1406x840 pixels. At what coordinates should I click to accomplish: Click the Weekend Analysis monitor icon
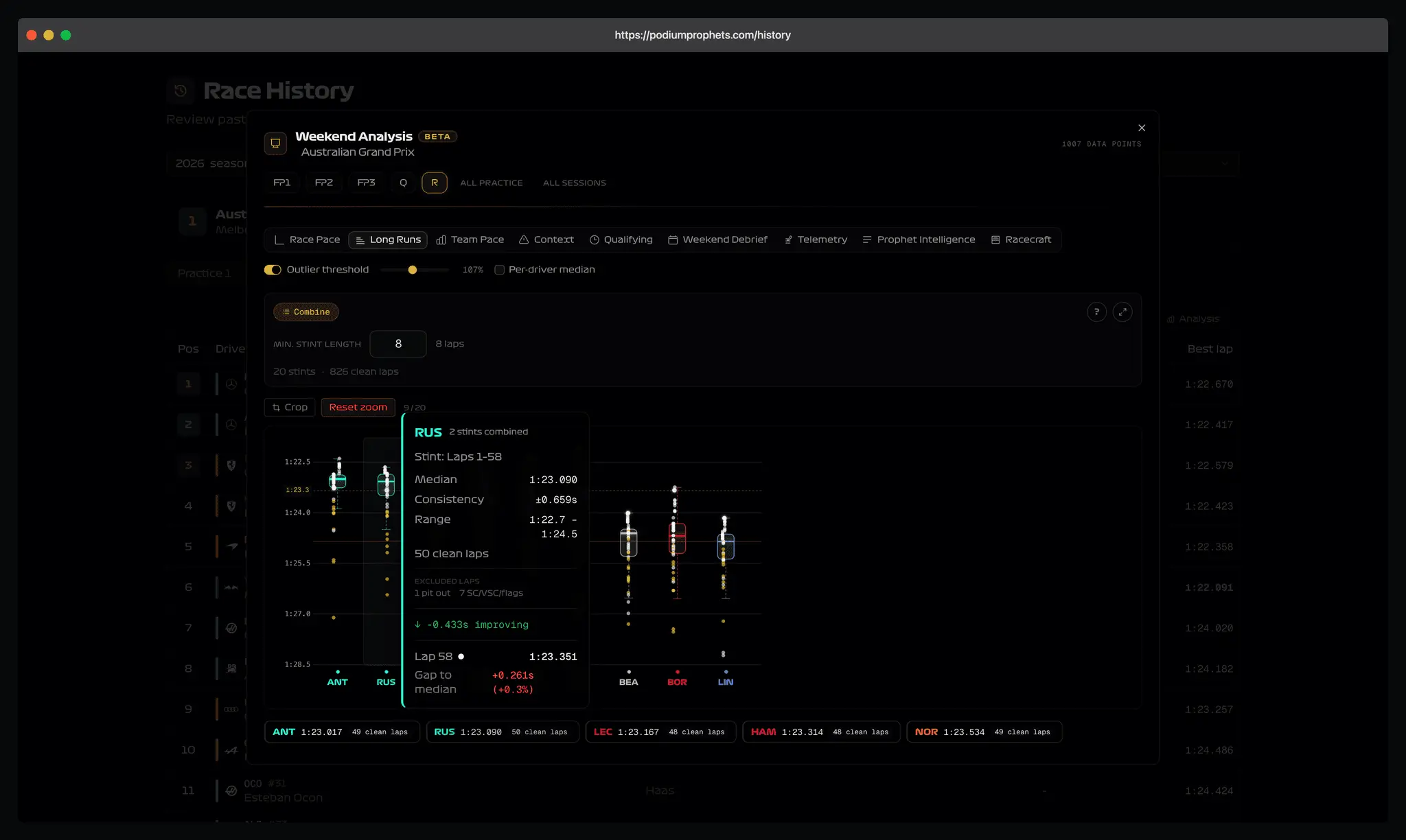point(275,143)
